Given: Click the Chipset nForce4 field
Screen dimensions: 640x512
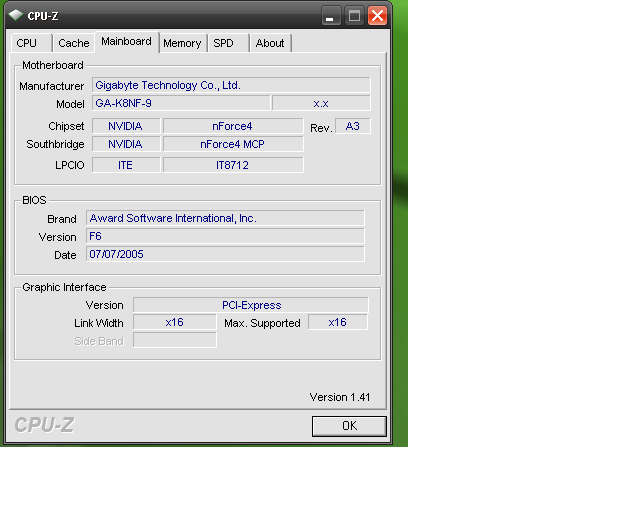Looking at the screenshot, I should [232, 126].
